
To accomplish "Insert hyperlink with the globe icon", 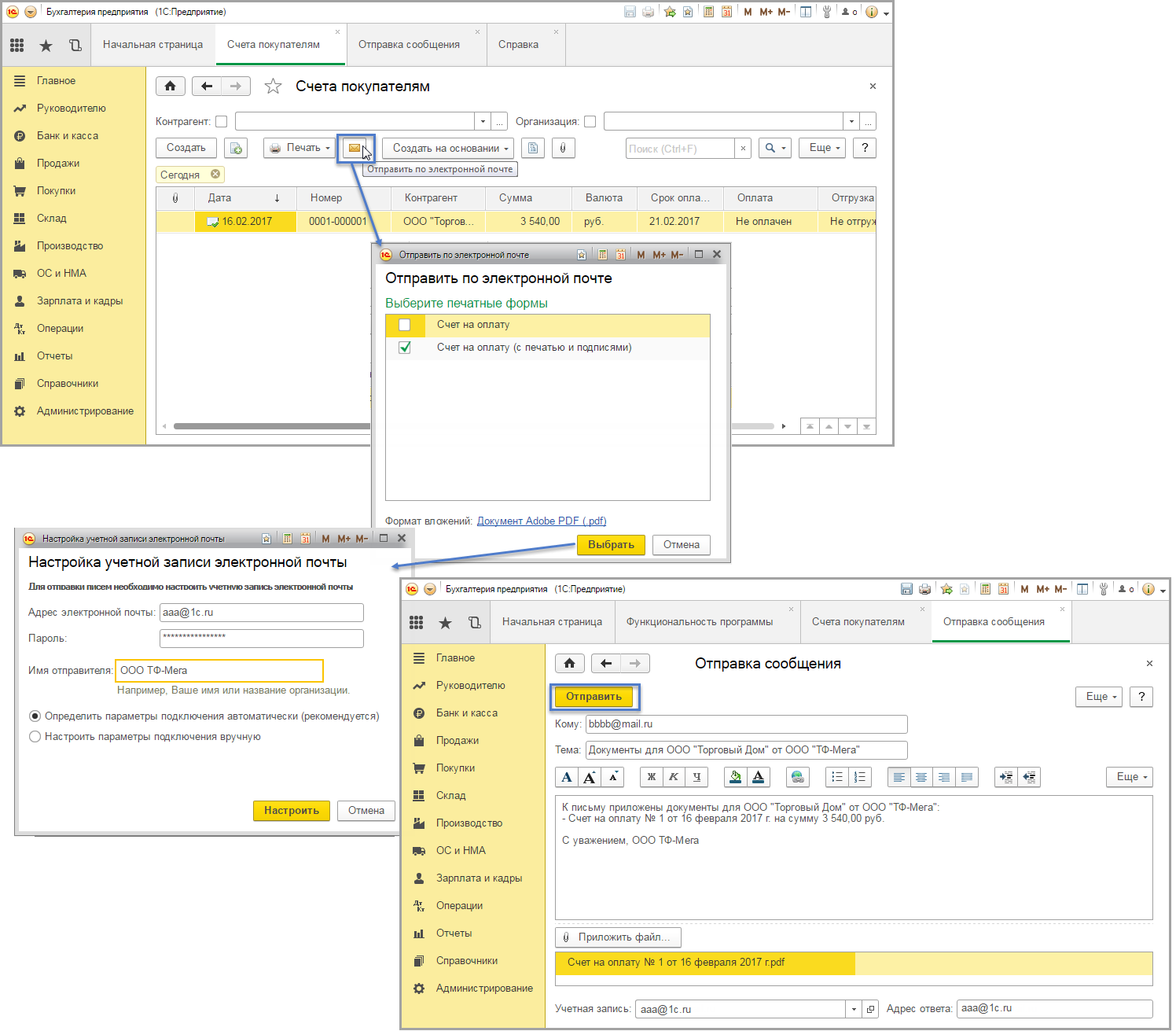I will click(797, 777).
